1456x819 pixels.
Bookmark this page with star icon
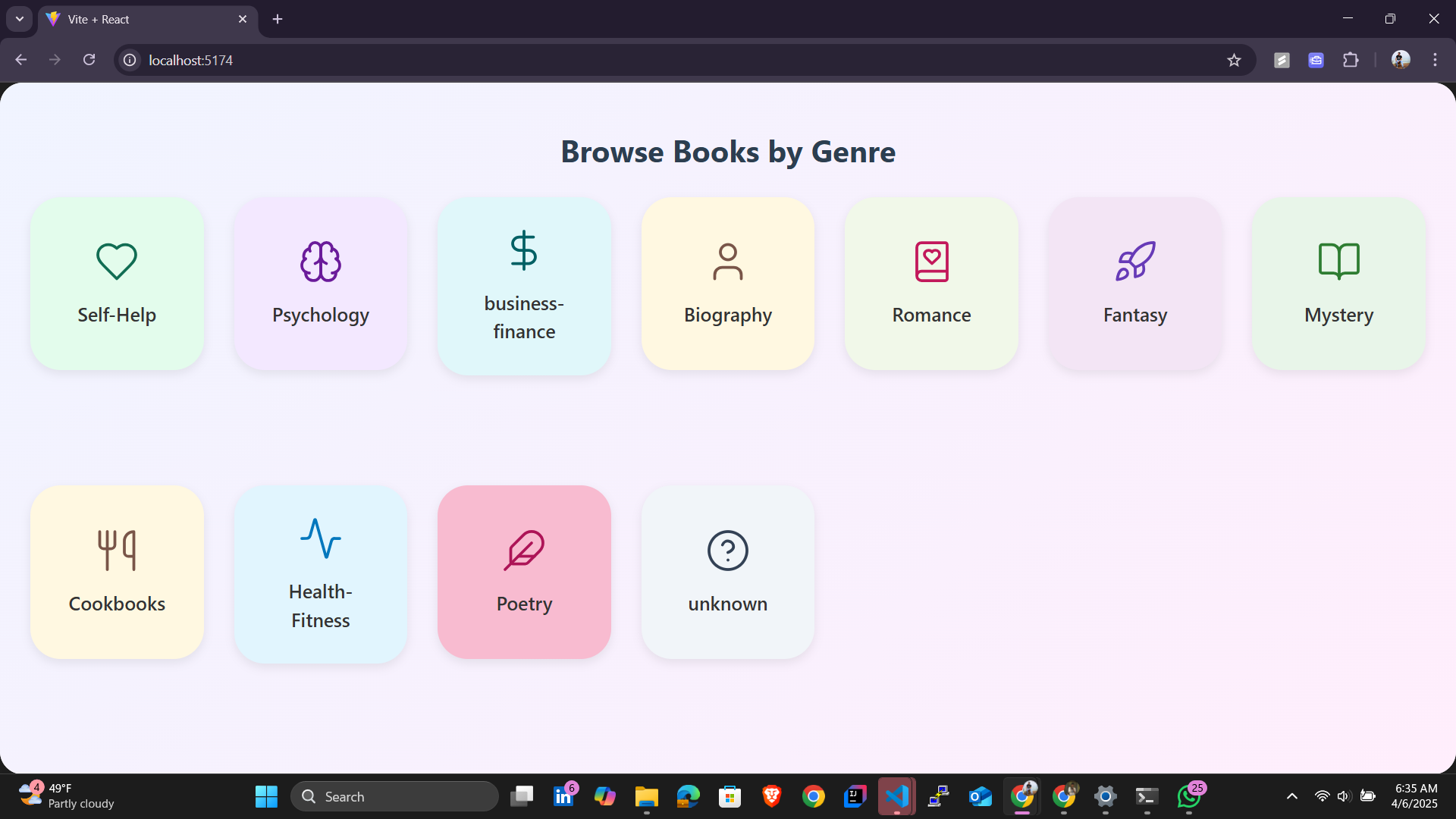pos(1234,60)
